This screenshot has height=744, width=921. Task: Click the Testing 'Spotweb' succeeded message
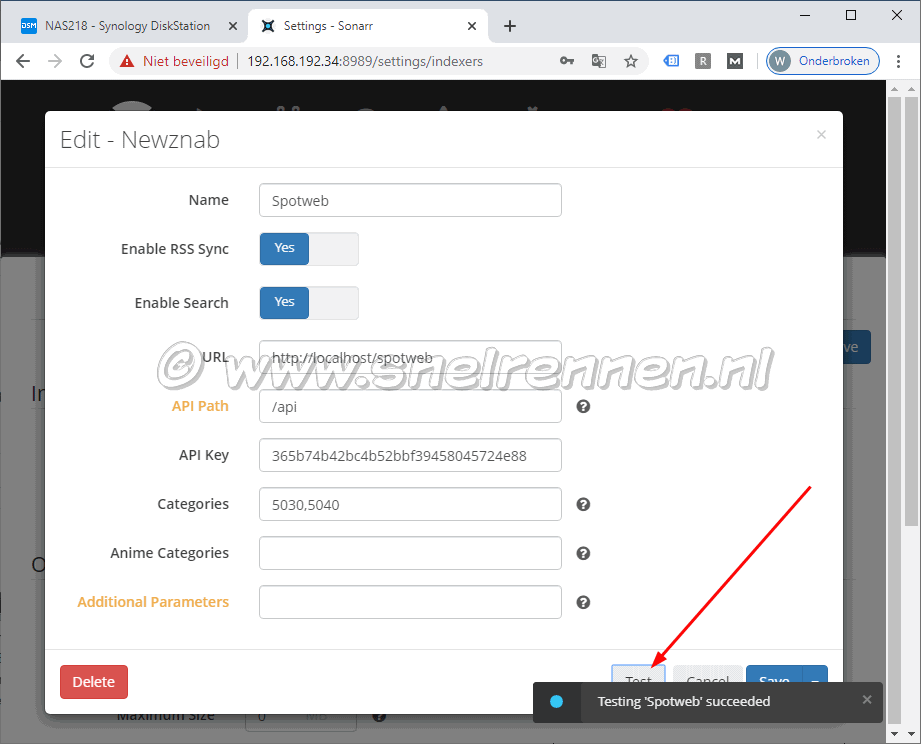[683, 702]
